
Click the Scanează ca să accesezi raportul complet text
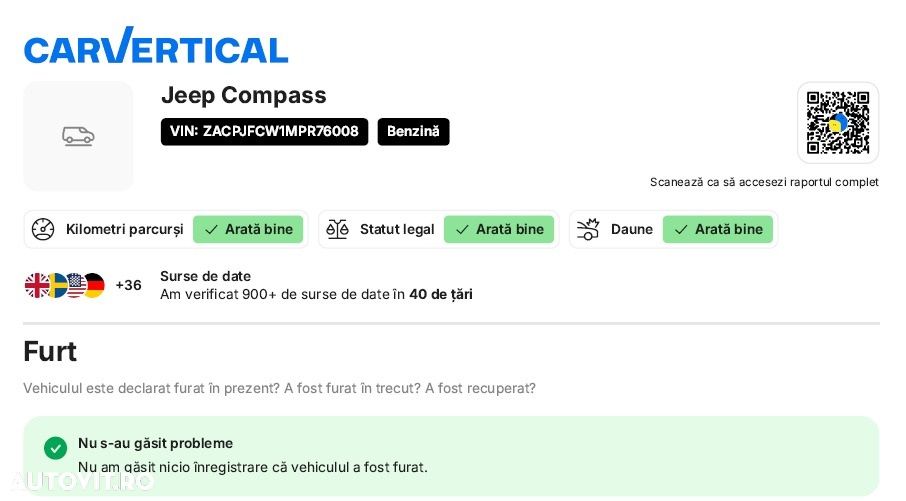pyautogui.click(x=764, y=182)
